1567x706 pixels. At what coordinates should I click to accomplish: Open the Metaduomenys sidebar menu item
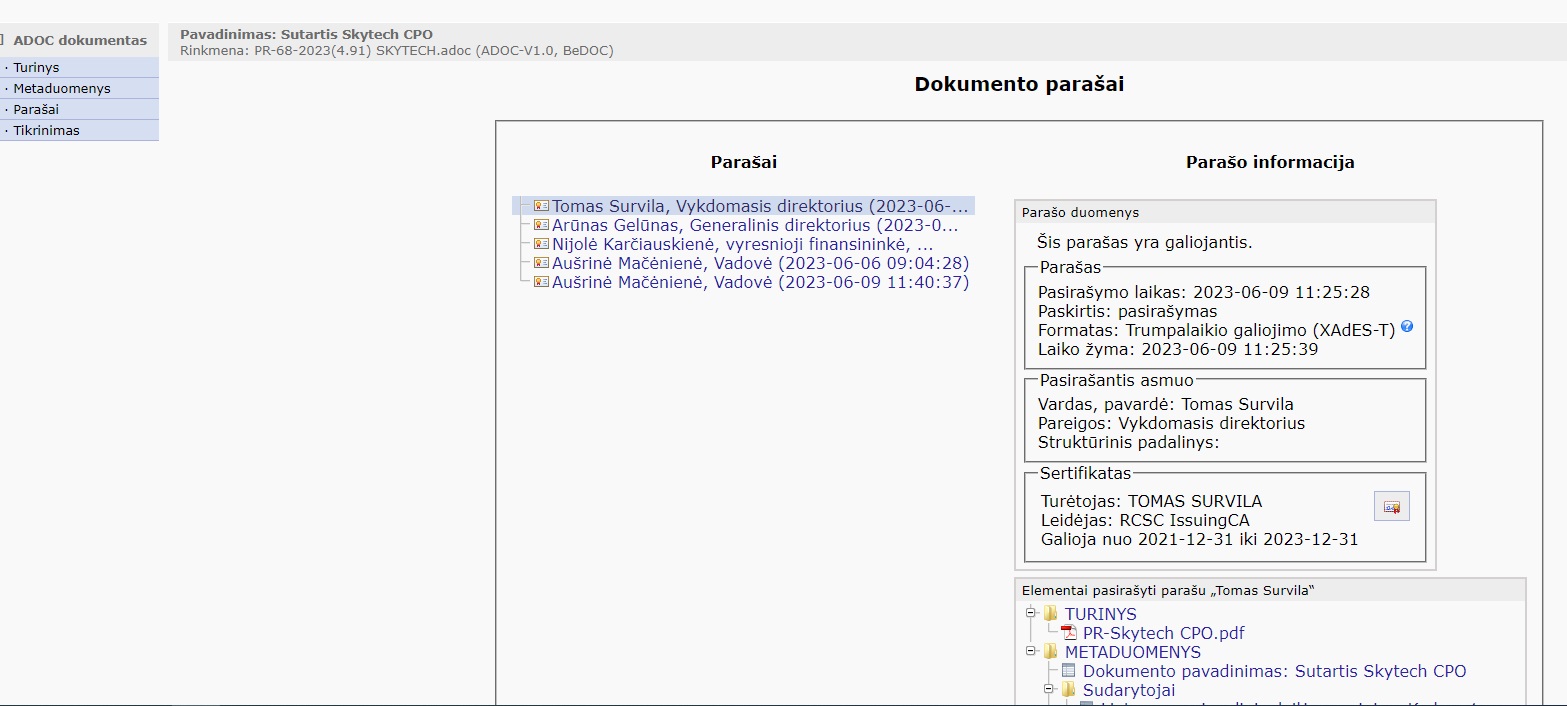62,88
